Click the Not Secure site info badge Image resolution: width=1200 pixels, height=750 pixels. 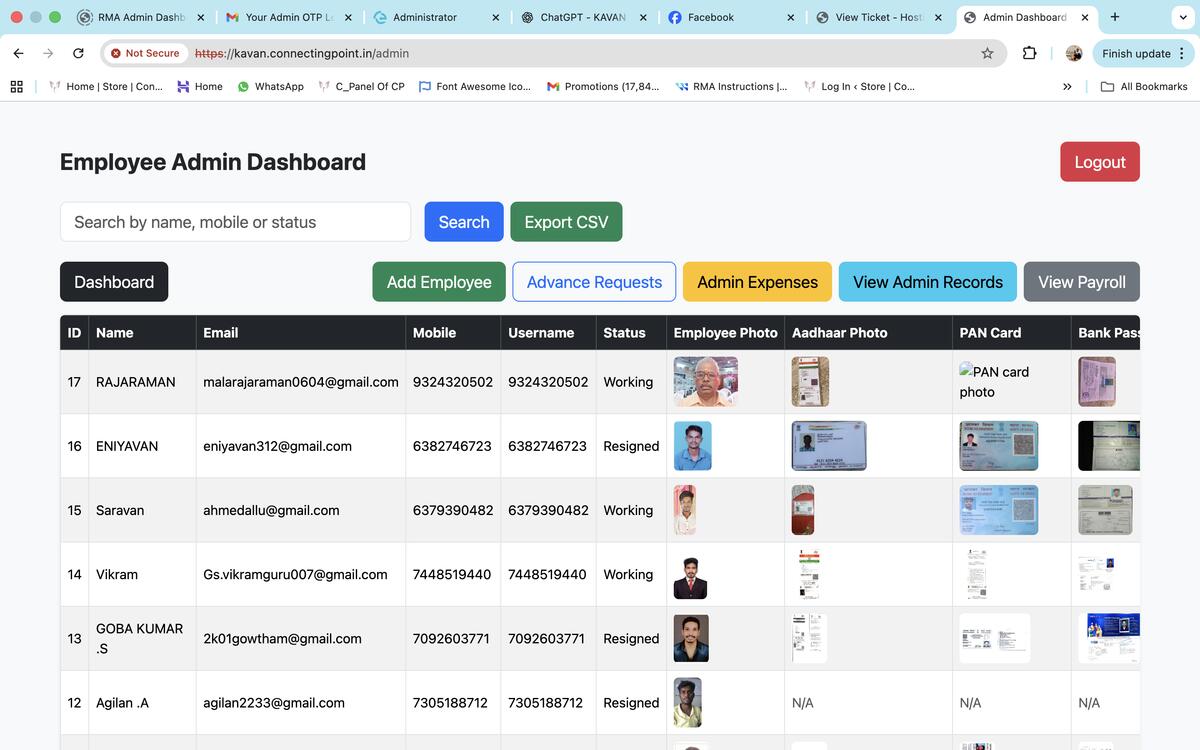tap(145, 53)
